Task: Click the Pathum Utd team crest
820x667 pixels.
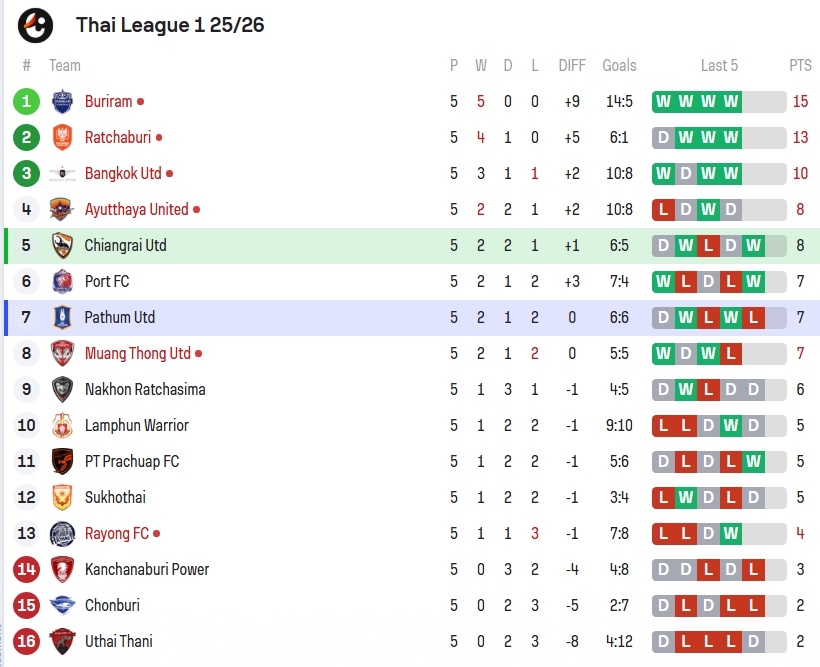Action: point(62,318)
